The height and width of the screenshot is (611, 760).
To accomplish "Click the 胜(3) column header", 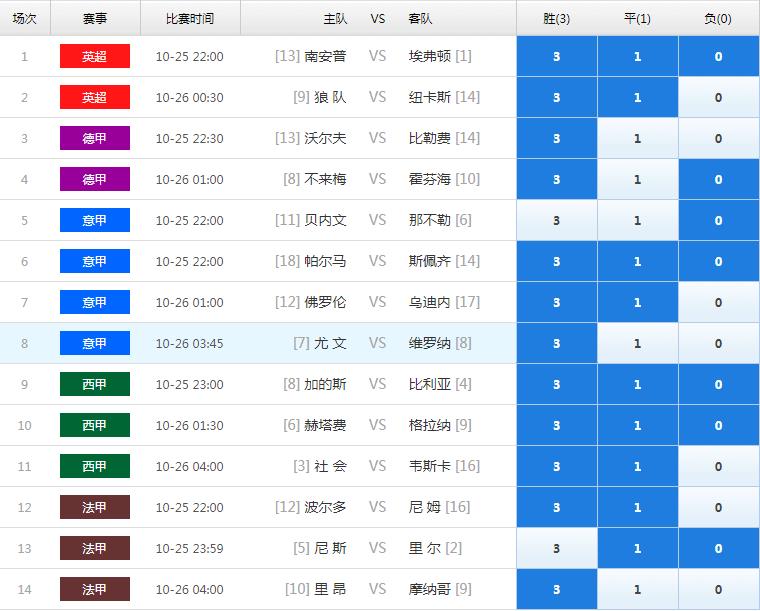I will [x=556, y=18].
